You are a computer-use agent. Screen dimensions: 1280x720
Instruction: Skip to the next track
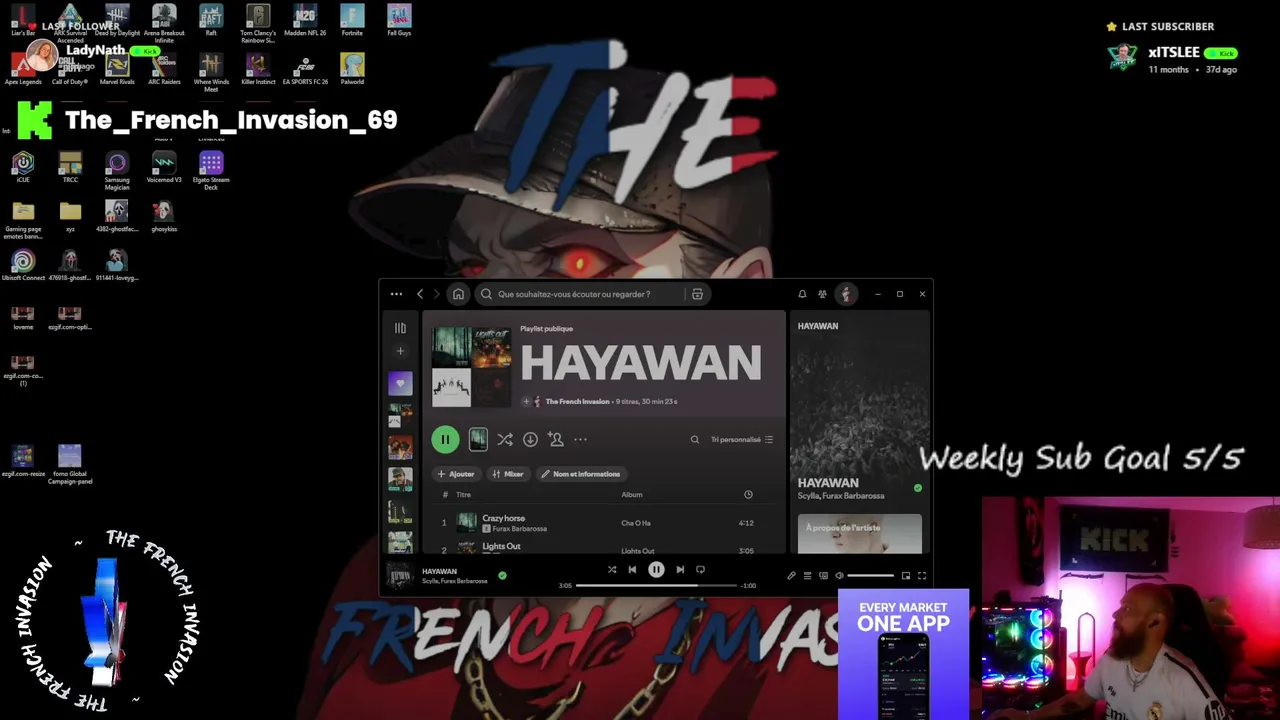click(680, 570)
